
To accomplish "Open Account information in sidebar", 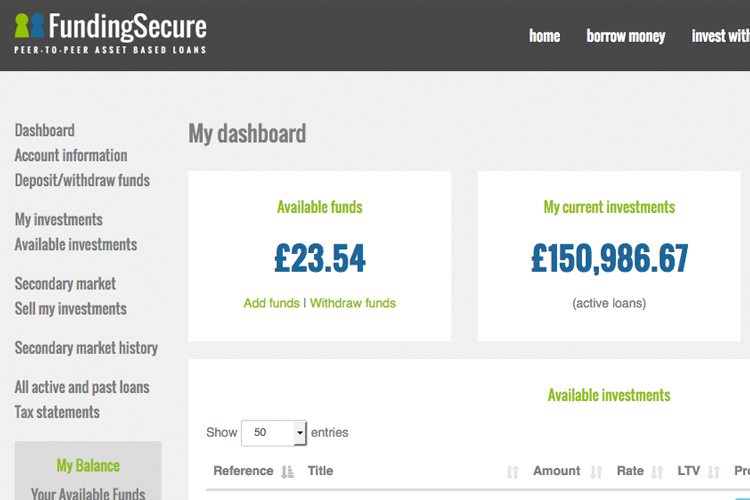I will (x=71, y=156).
